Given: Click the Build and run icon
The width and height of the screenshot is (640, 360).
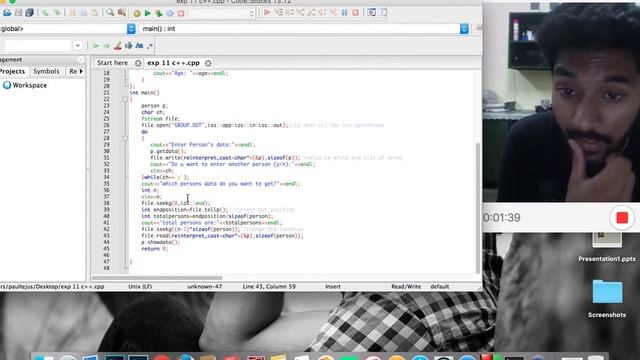Looking at the screenshot, I should point(159,13).
